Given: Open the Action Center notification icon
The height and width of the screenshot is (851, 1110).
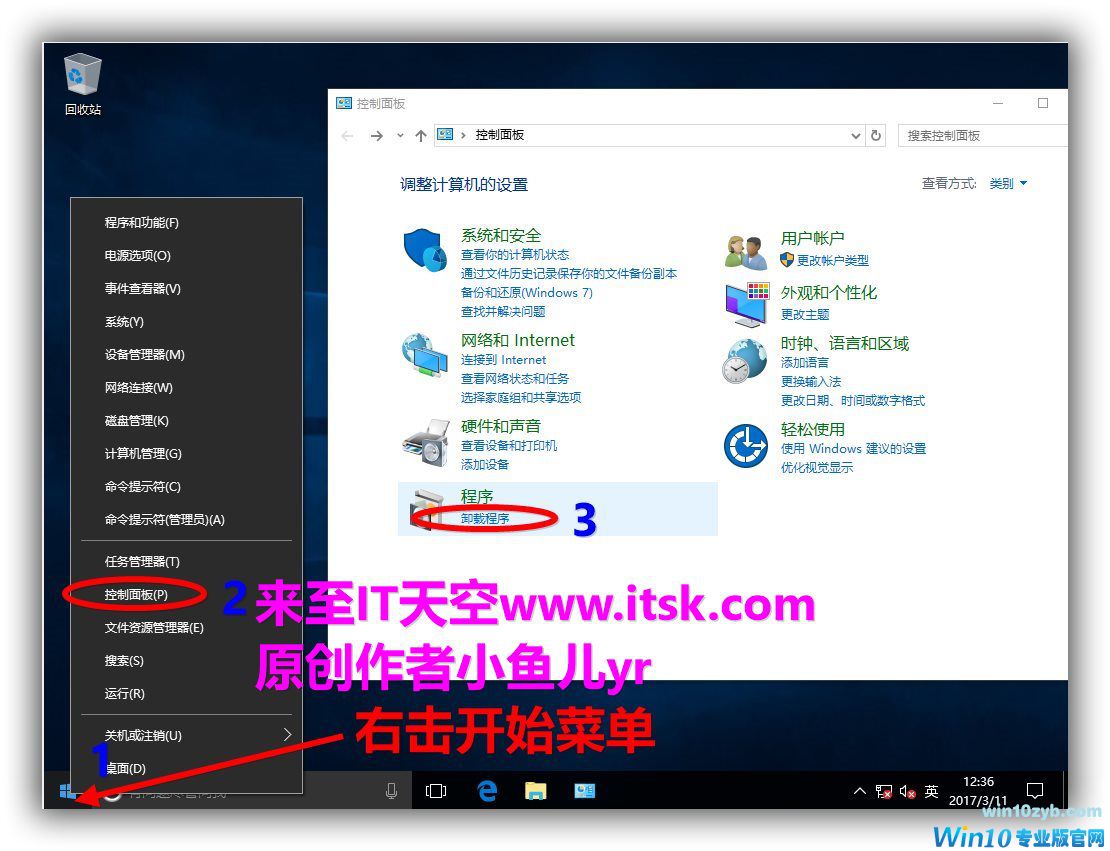Looking at the screenshot, I should coord(1035,791).
